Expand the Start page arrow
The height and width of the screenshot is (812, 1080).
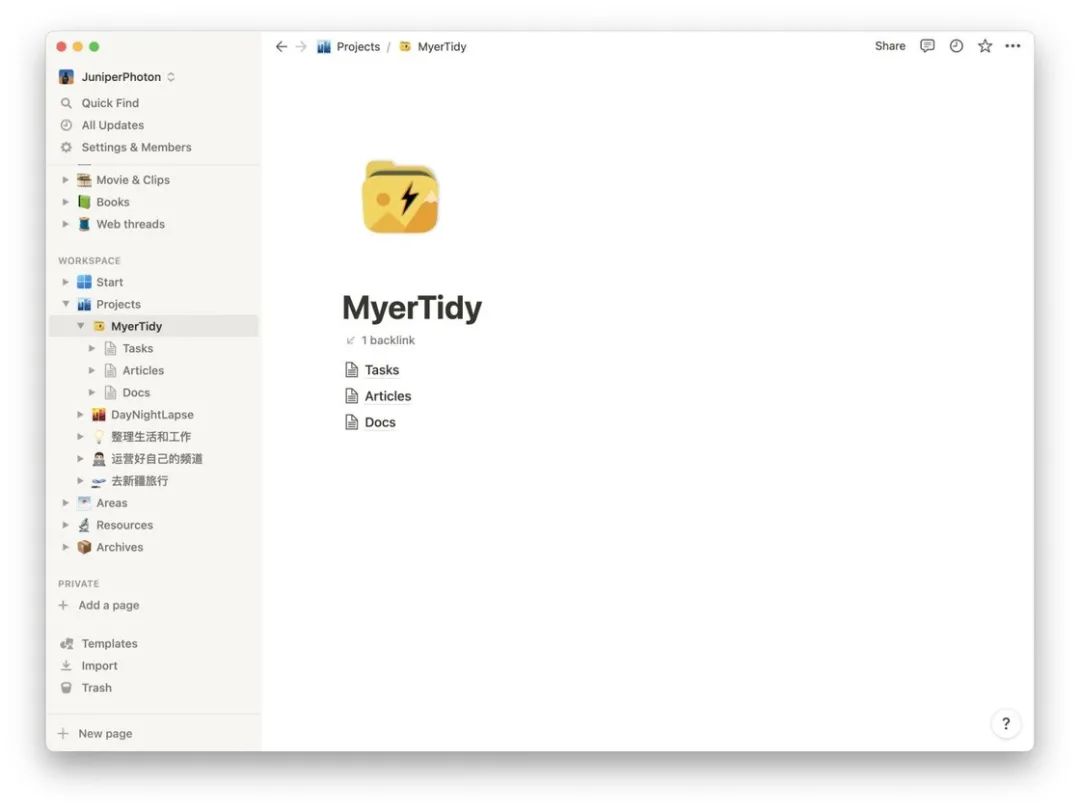tap(65, 282)
